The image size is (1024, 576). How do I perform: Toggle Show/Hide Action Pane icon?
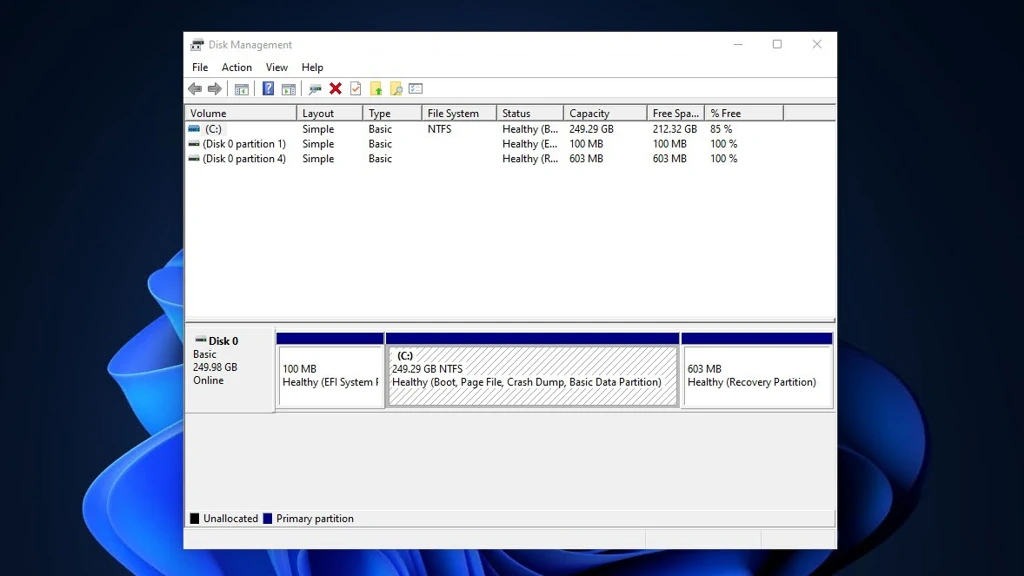[289, 89]
